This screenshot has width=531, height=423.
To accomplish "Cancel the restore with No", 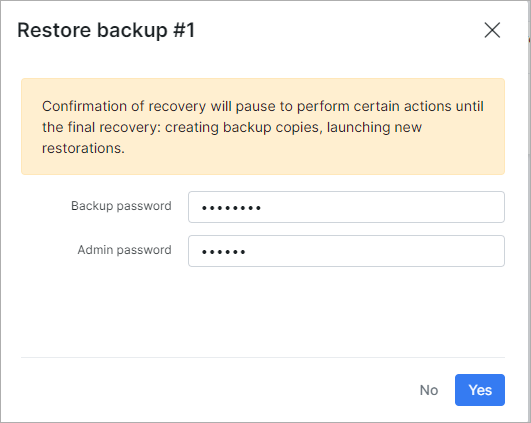I will (429, 390).
